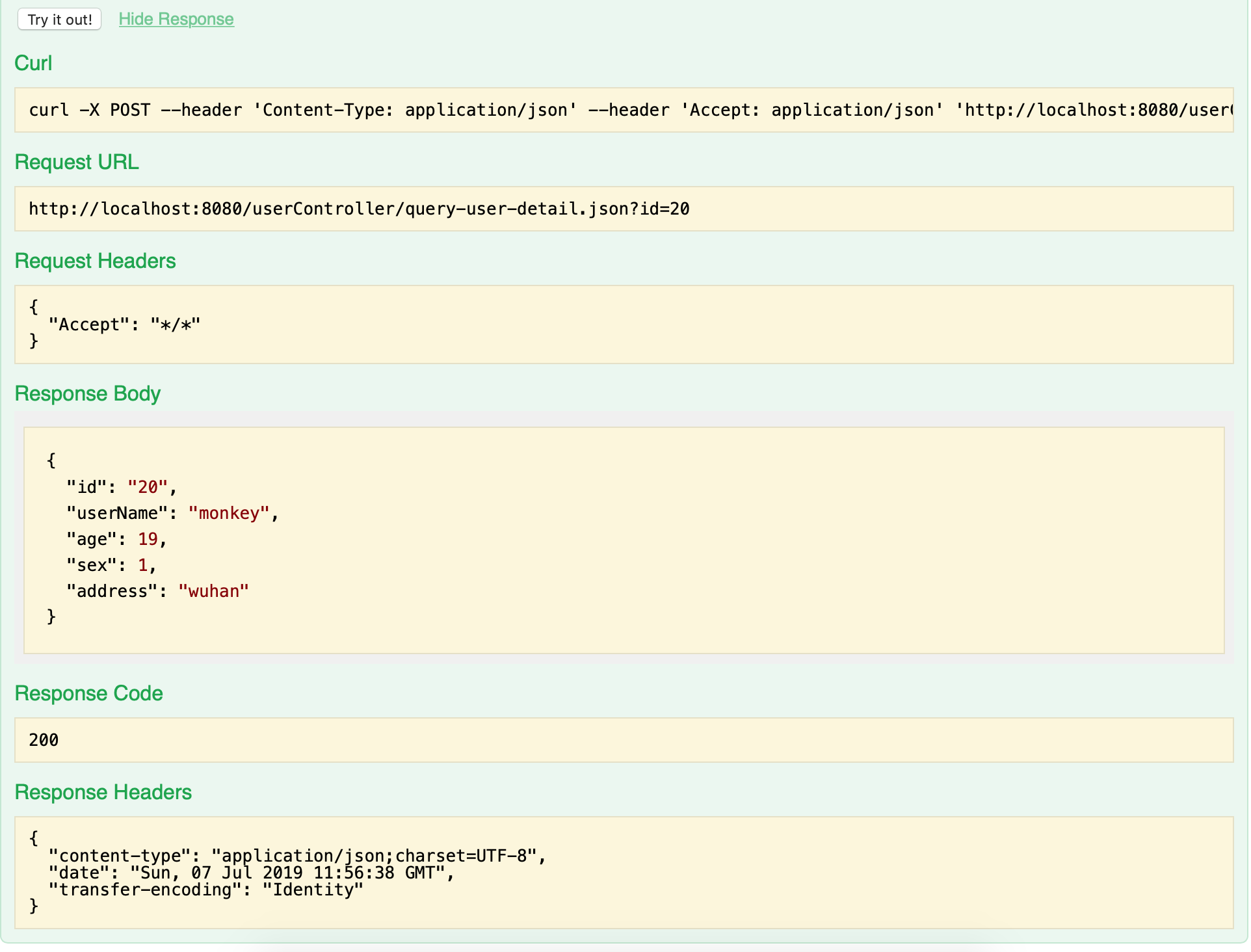Click the 'Request Headers' heading
The image size is (1251, 952).
pyautogui.click(x=95, y=261)
